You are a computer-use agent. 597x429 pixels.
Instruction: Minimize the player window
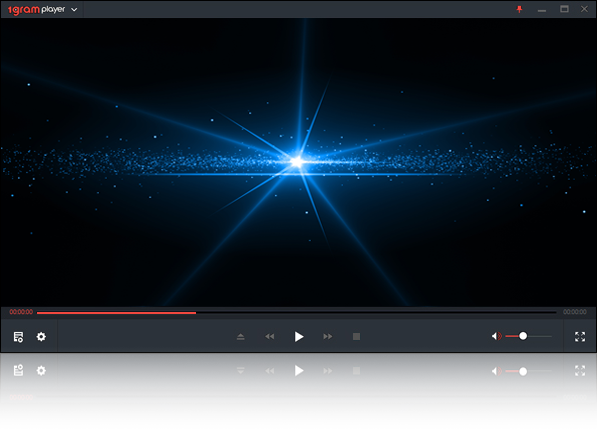click(542, 10)
